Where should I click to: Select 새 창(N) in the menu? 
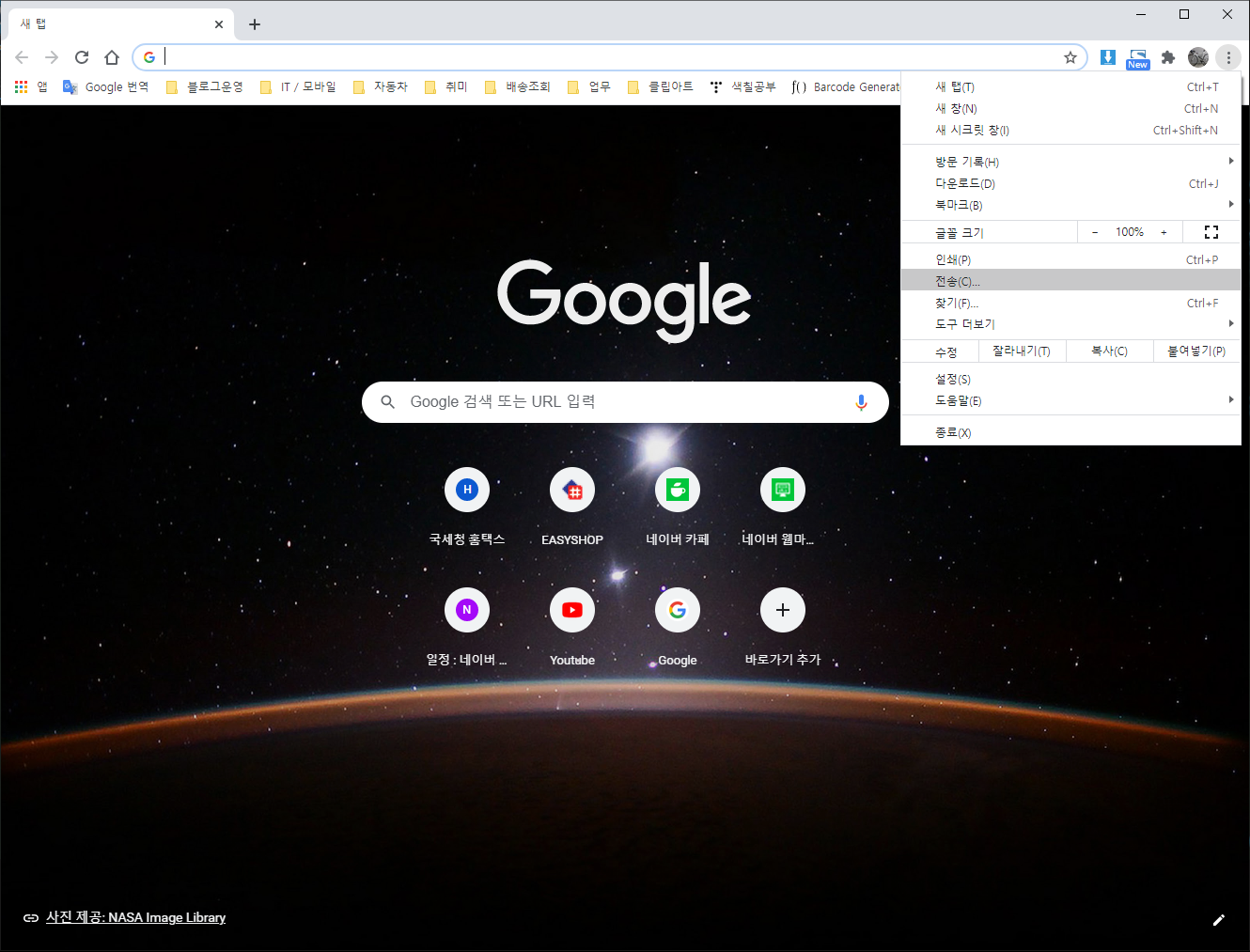pyautogui.click(x=1070, y=108)
